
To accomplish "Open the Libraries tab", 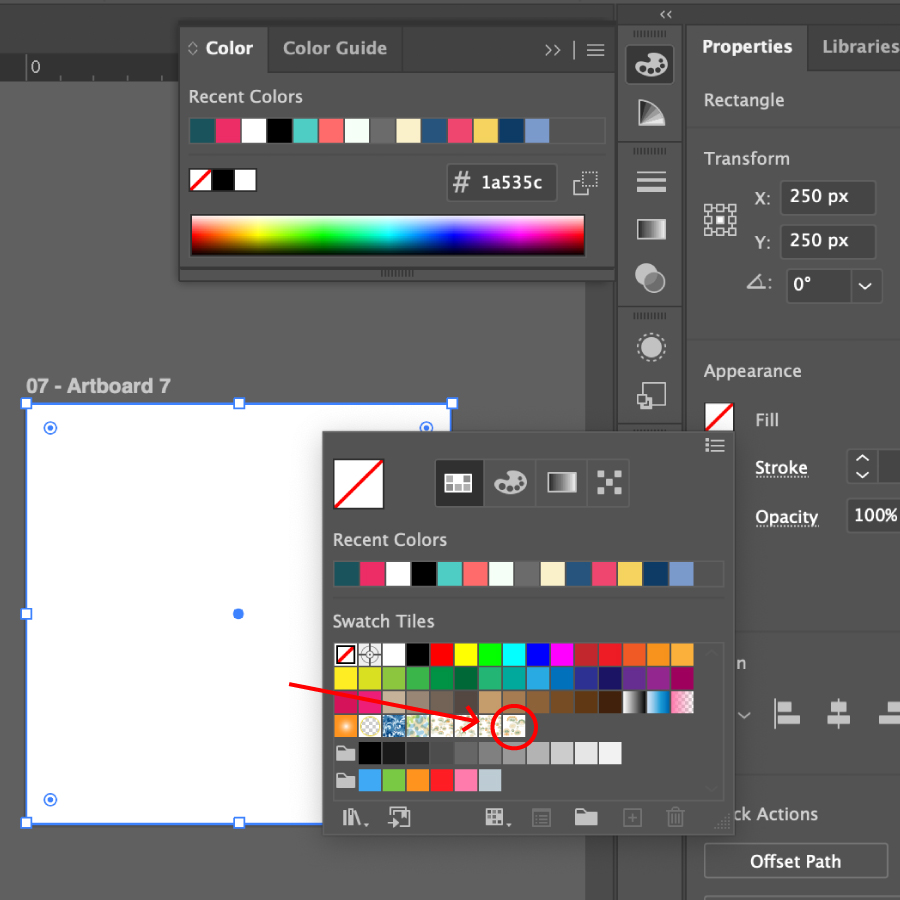I will (860, 46).
